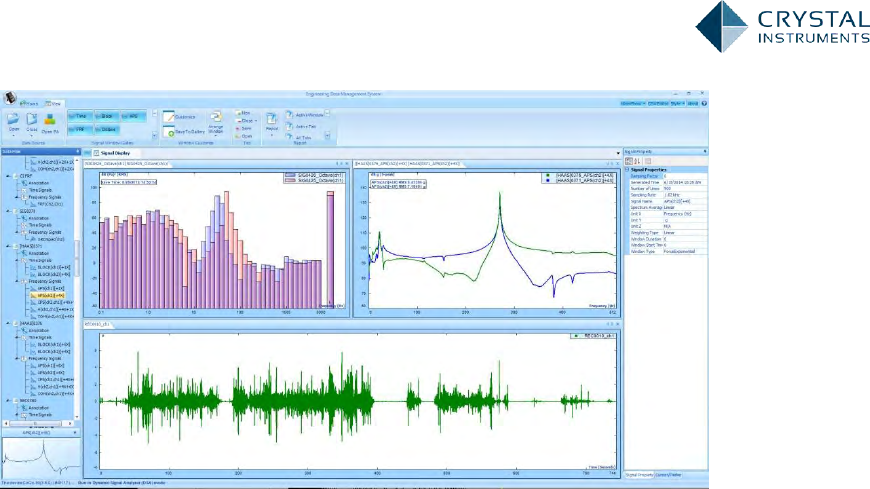Open the document tab list dropdown arrow
870x489 pixels.
[x=618, y=153]
